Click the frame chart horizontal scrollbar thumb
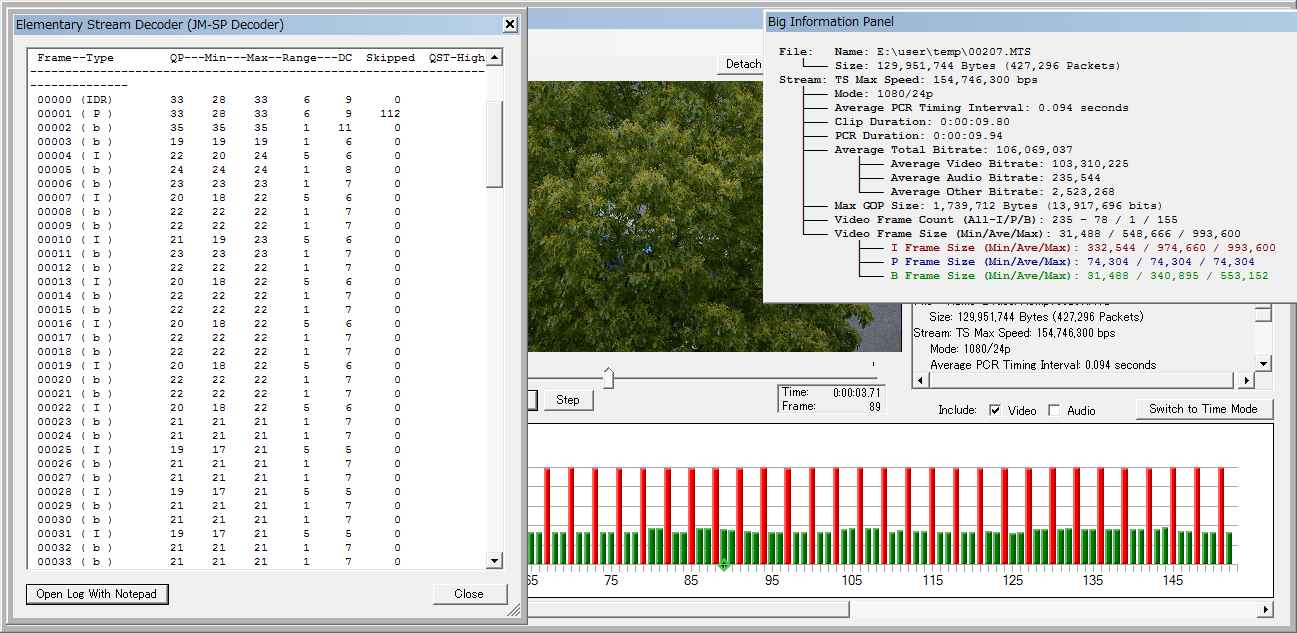The width and height of the screenshot is (1297, 633). [688, 609]
